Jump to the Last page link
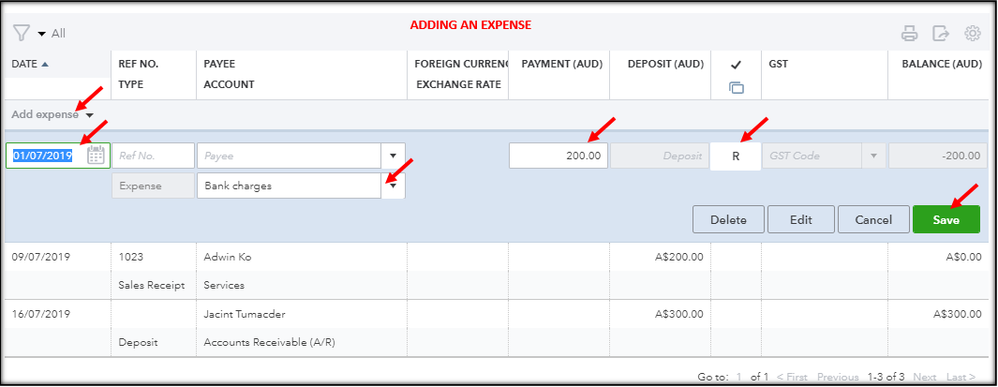Screen dimensions: 998x387 [960, 377]
